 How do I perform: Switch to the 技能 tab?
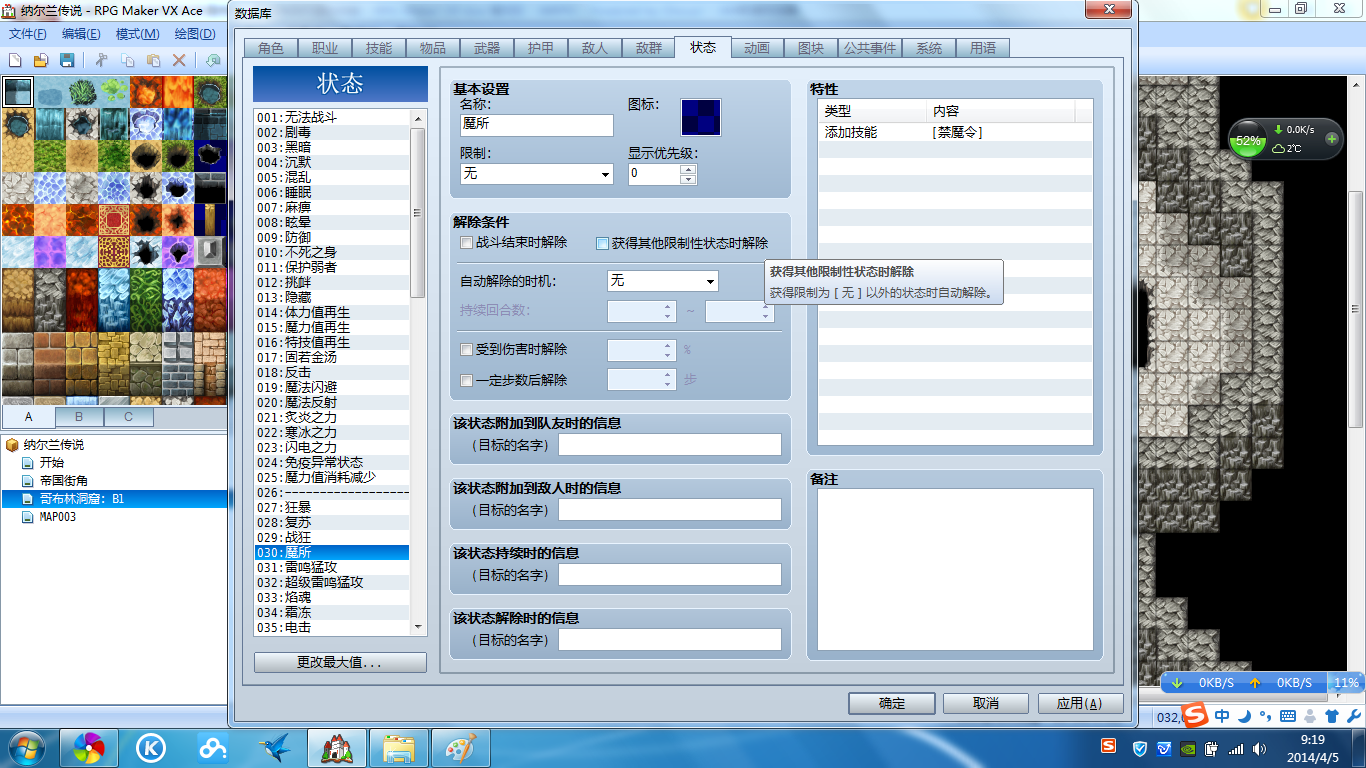[x=379, y=48]
